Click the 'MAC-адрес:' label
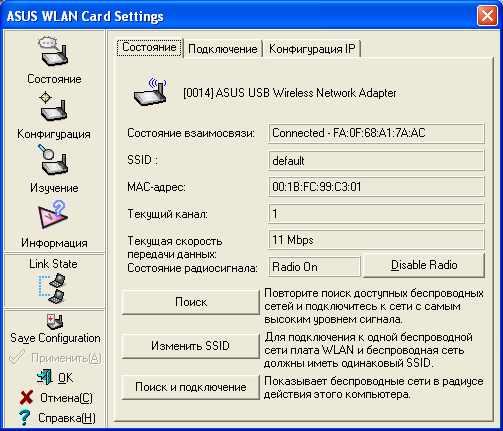Image resolution: width=503 pixels, height=431 pixels. point(156,187)
